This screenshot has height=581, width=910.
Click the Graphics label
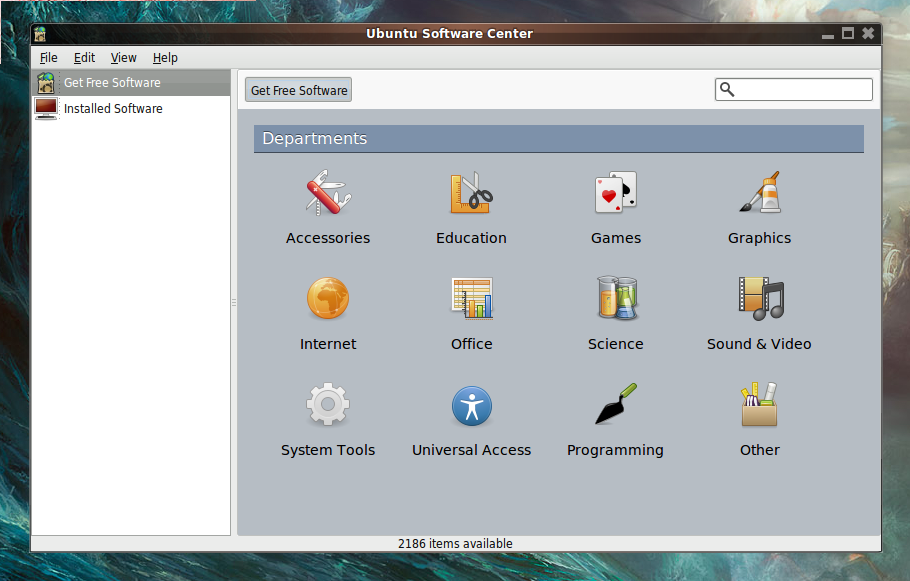[759, 238]
